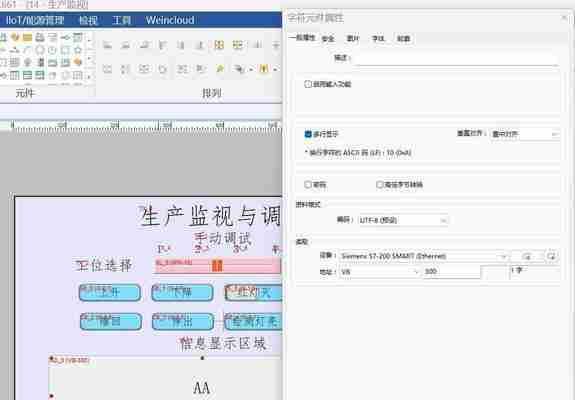Enable the 启用输入功能 checkbox
The image size is (575, 400).
coord(308,84)
